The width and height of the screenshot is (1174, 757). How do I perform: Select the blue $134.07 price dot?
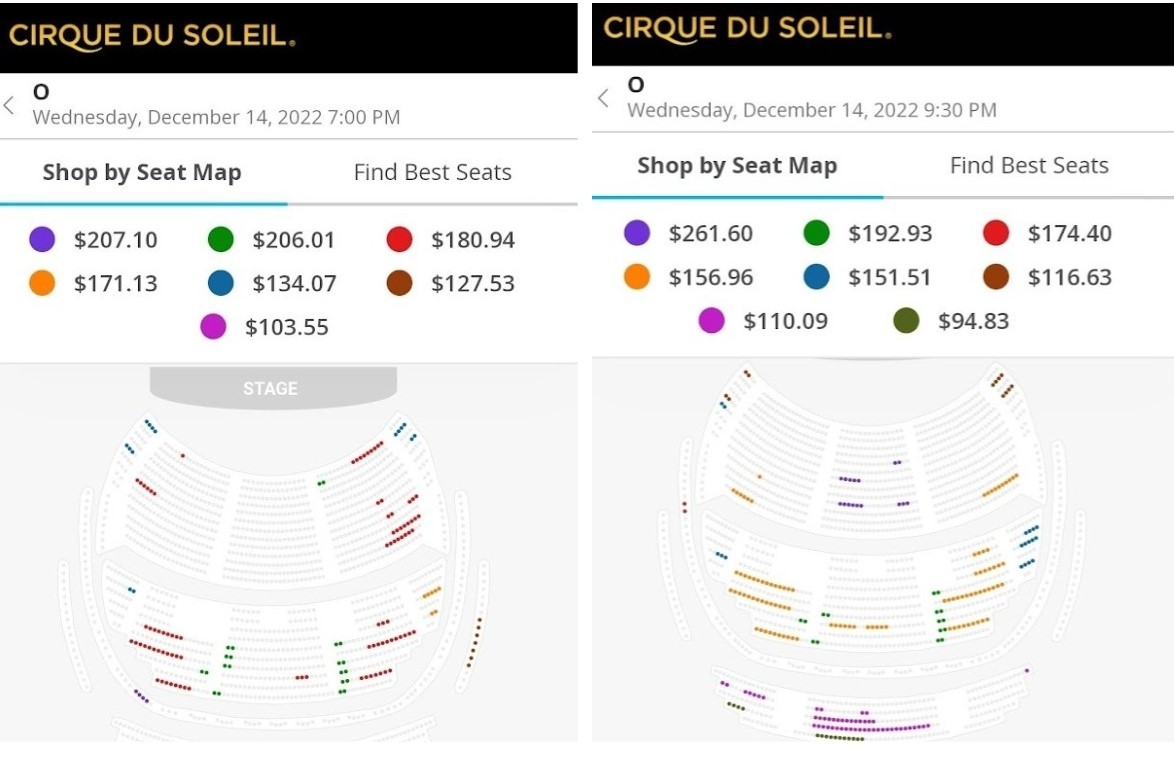click(220, 284)
